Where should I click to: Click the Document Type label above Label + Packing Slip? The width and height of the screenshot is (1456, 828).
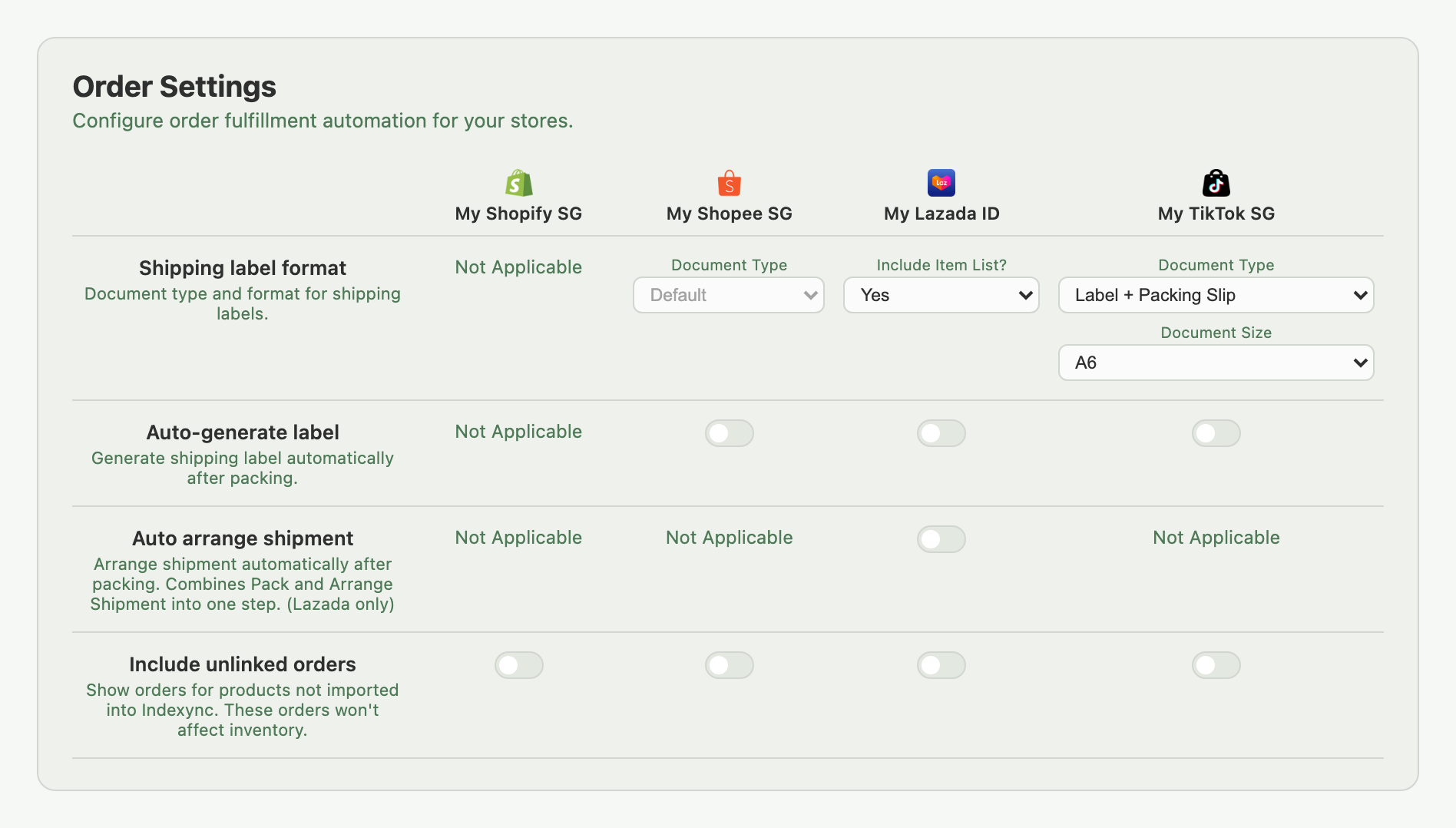tap(1216, 265)
